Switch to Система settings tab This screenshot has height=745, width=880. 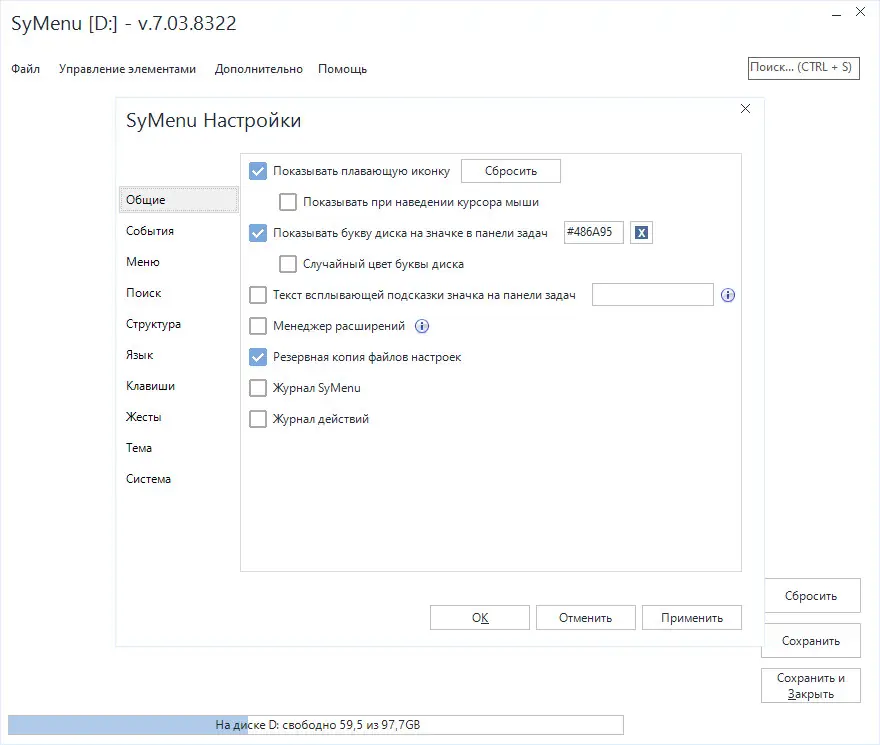148,479
